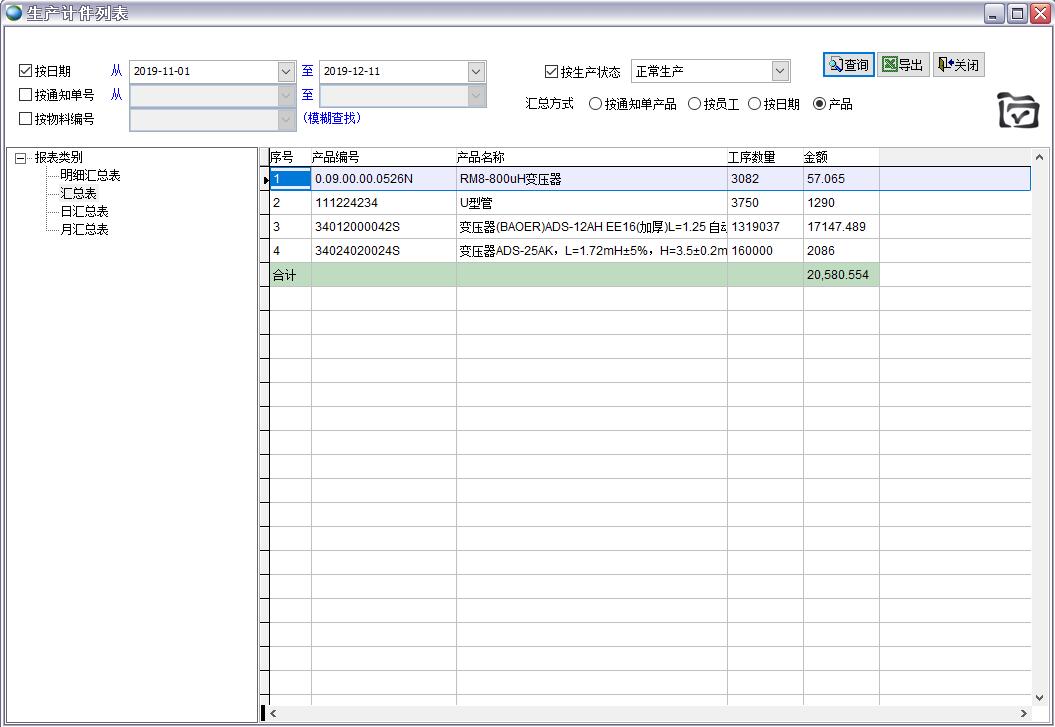Toggle the 按生产状态 checkbox
1055x727 pixels.
click(551, 72)
